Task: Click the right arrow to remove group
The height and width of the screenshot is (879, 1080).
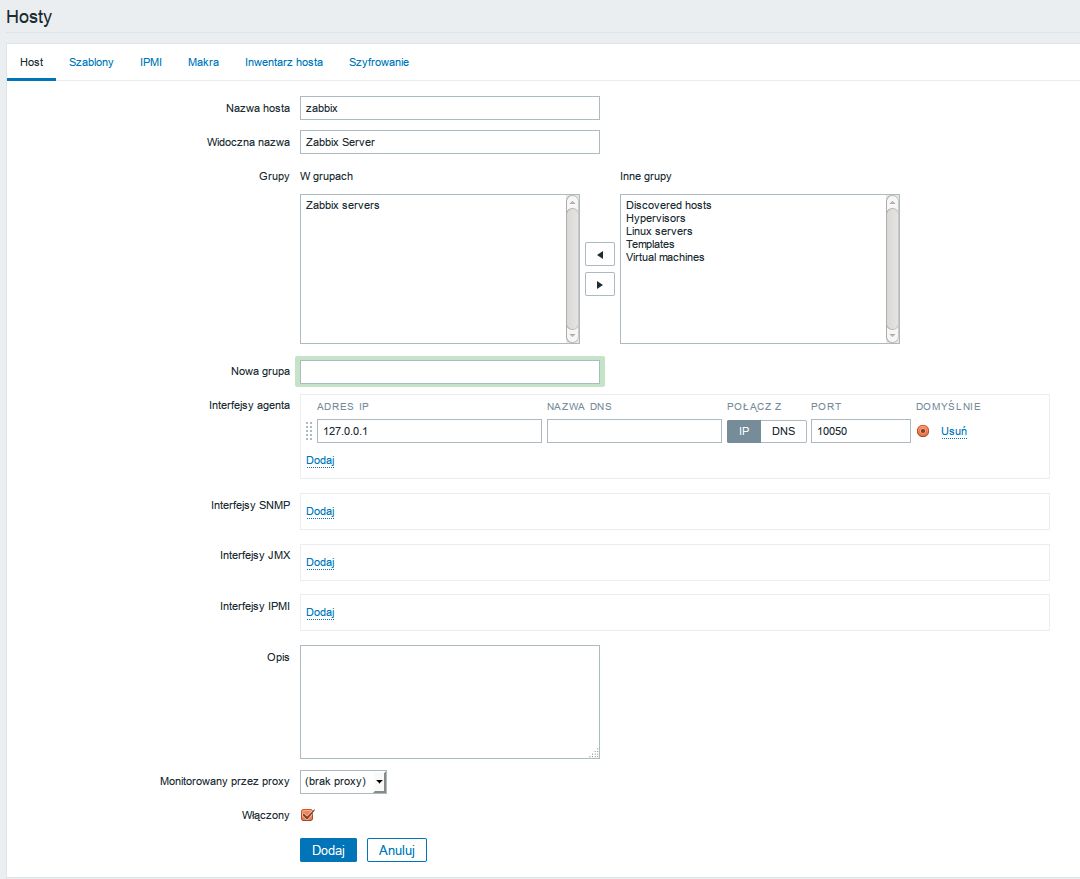Action: pyautogui.click(x=599, y=285)
